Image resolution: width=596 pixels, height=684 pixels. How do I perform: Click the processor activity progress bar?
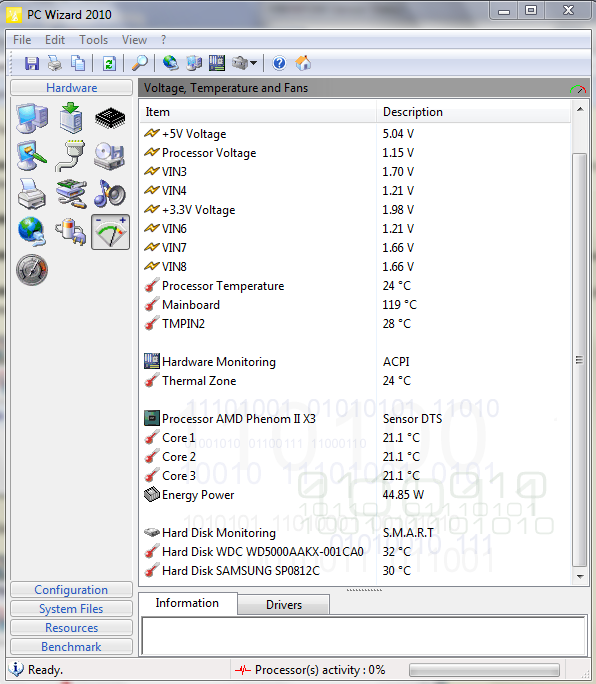[484, 670]
